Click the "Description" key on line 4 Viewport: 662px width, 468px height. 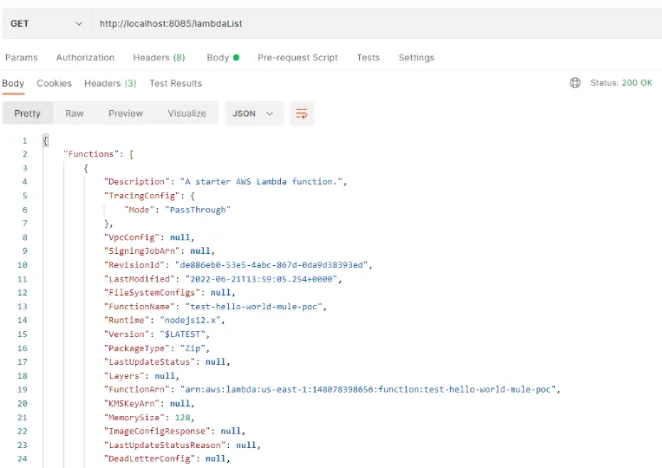tap(137, 182)
